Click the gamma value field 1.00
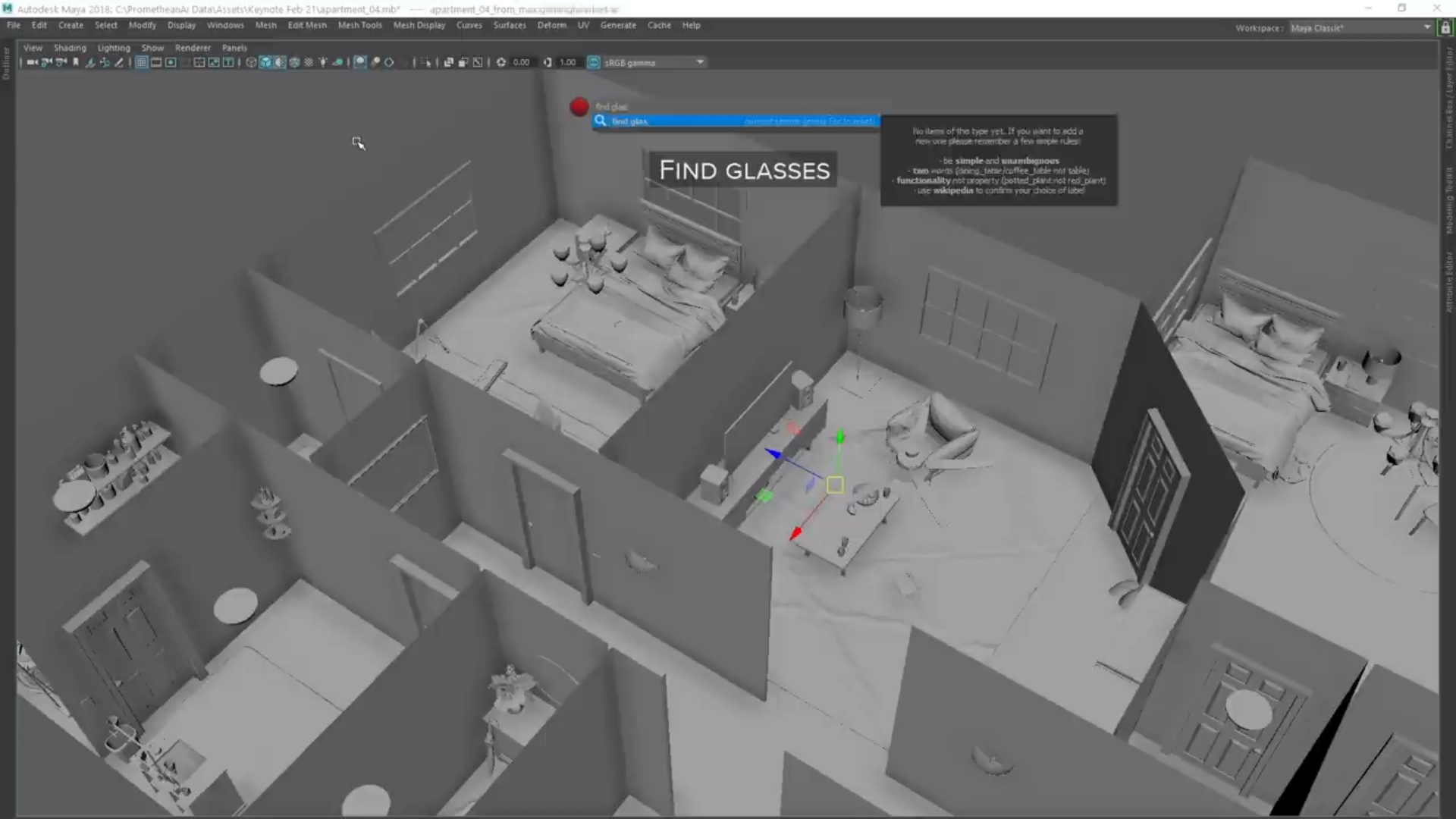The width and height of the screenshot is (1456, 819). [568, 62]
